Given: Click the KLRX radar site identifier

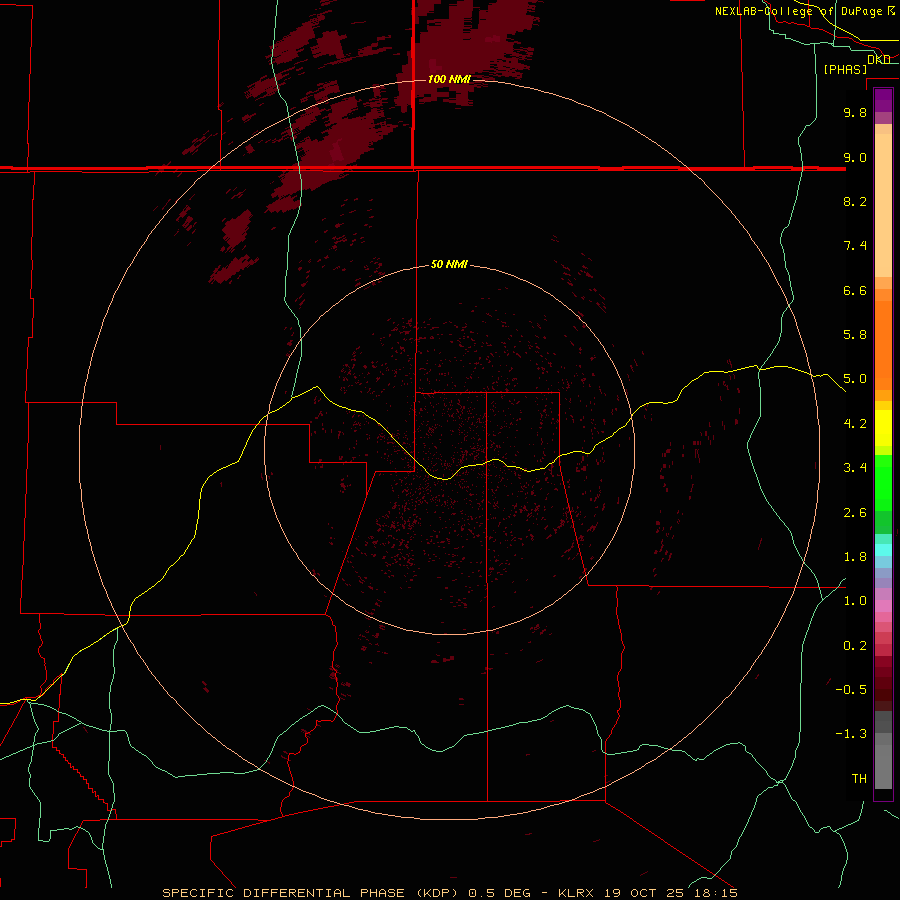Looking at the screenshot, I should pos(576,893).
